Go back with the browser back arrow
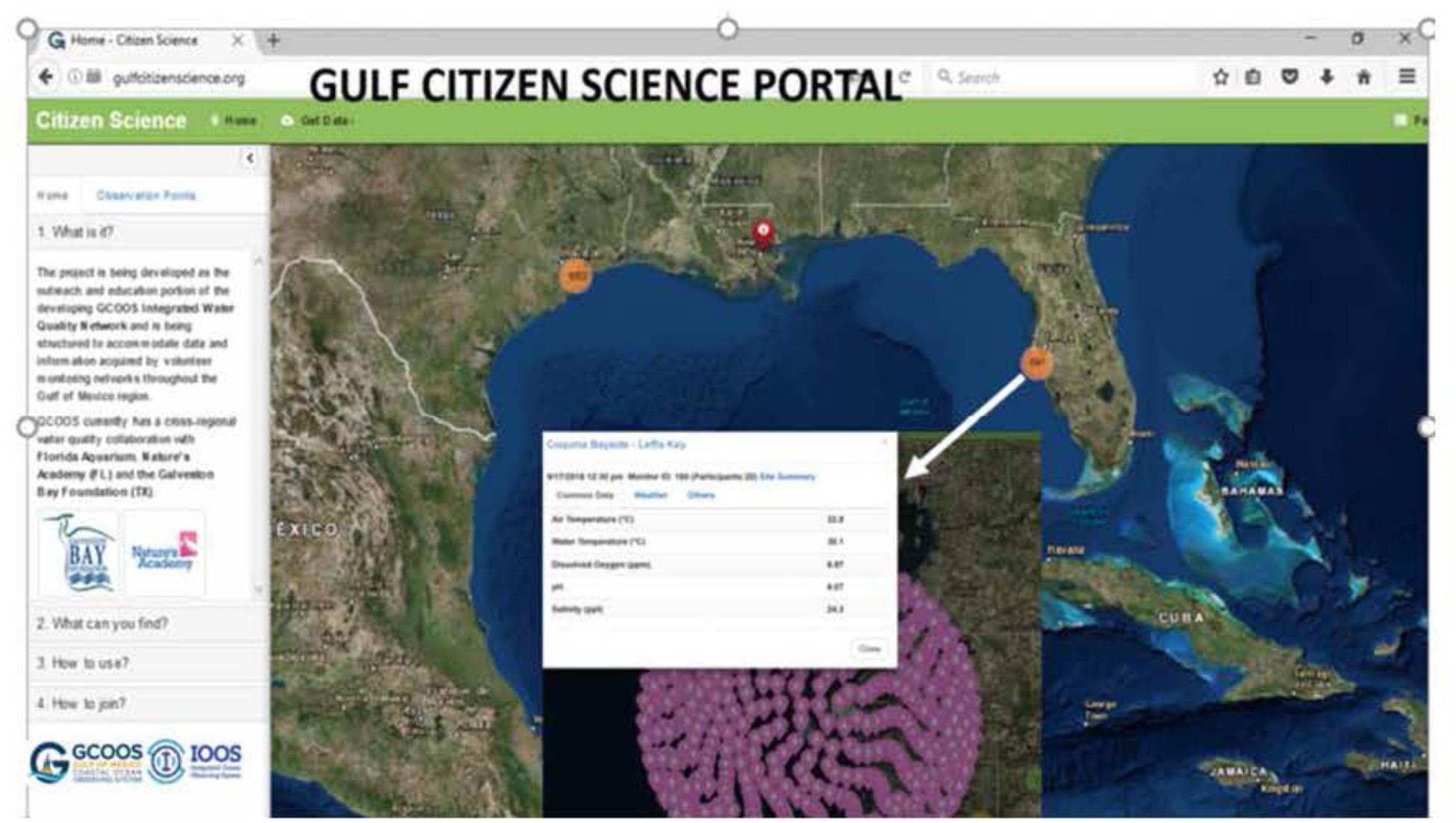The width and height of the screenshot is (1456, 823). (46, 77)
